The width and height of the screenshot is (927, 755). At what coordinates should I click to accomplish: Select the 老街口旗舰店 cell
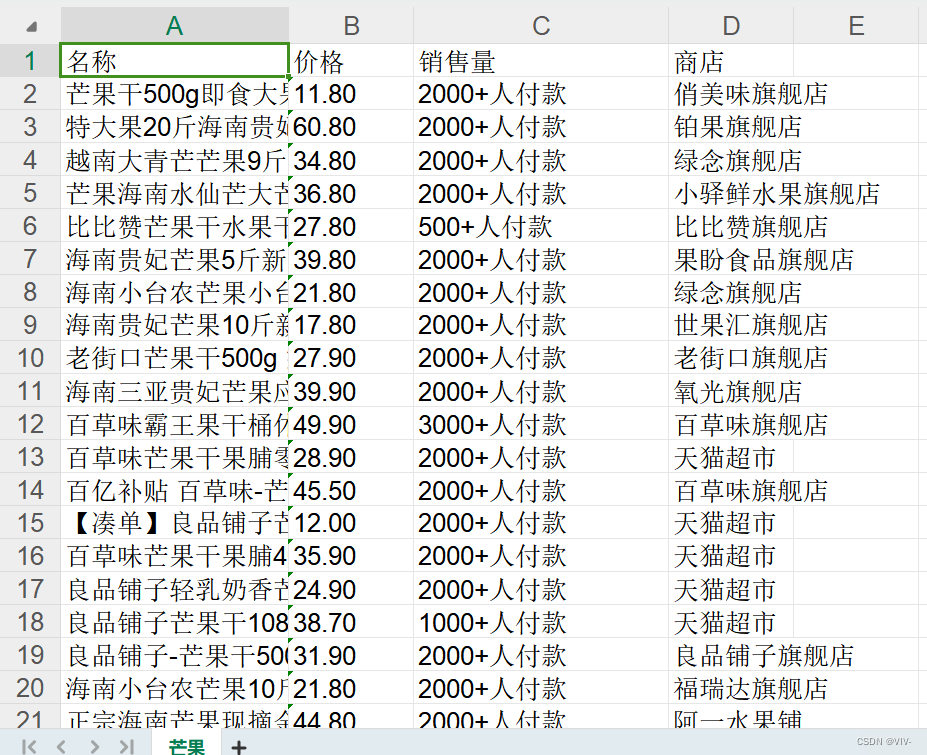coord(731,358)
